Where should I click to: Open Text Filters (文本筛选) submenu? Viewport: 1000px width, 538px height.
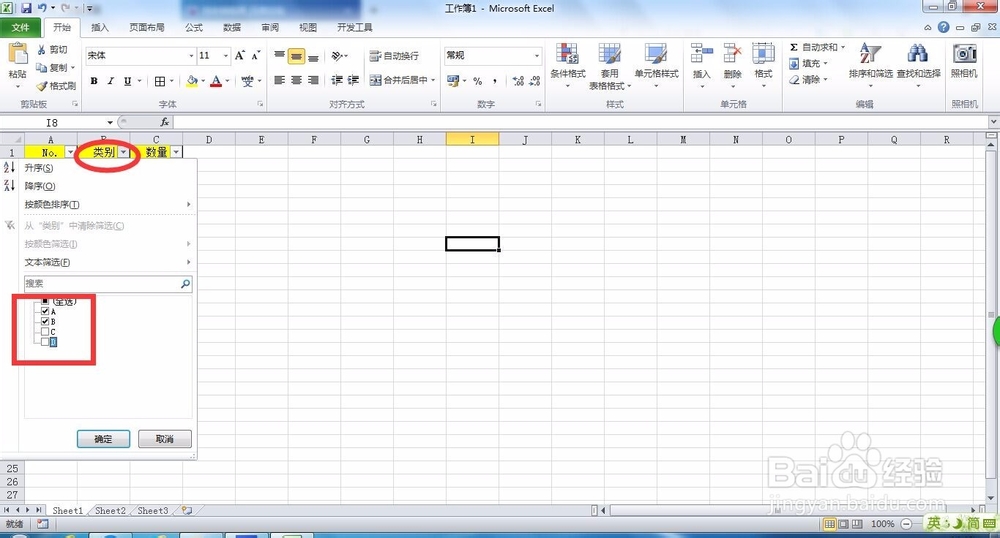pyautogui.click(x=99, y=262)
